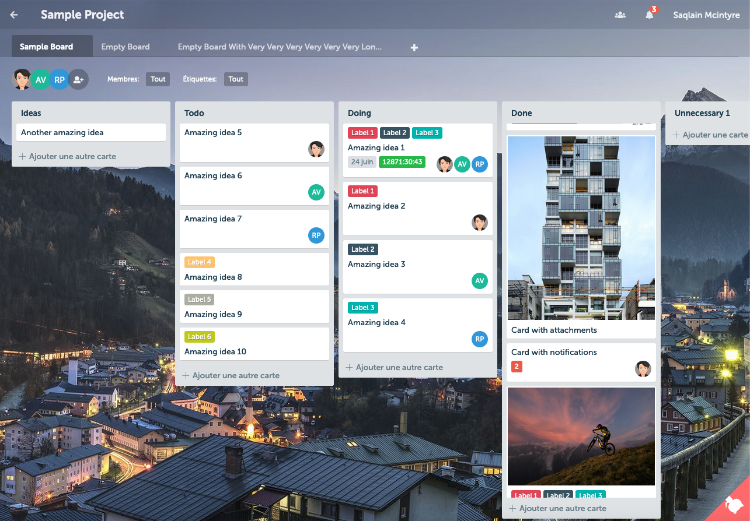Click RP avatar on Amazing idea 4
Image resolution: width=750 pixels, height=521 pixels.
click(x=480, y=339)
